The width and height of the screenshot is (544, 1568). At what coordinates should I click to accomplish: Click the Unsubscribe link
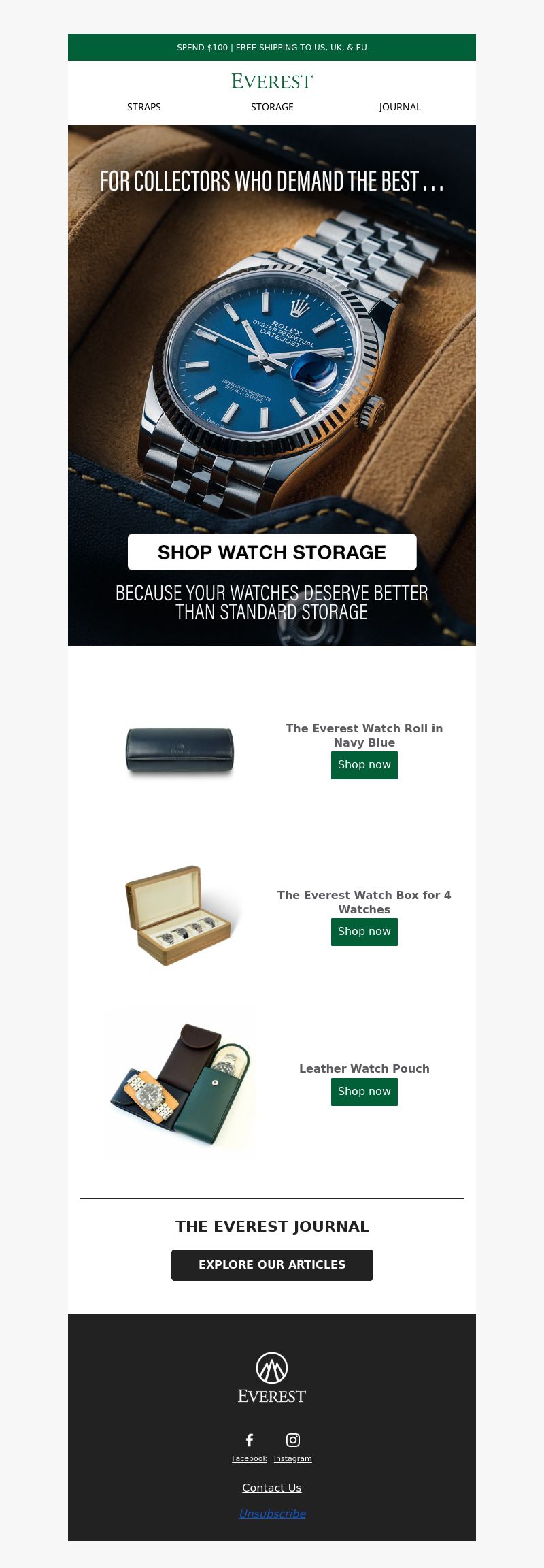pos(272,1514)
